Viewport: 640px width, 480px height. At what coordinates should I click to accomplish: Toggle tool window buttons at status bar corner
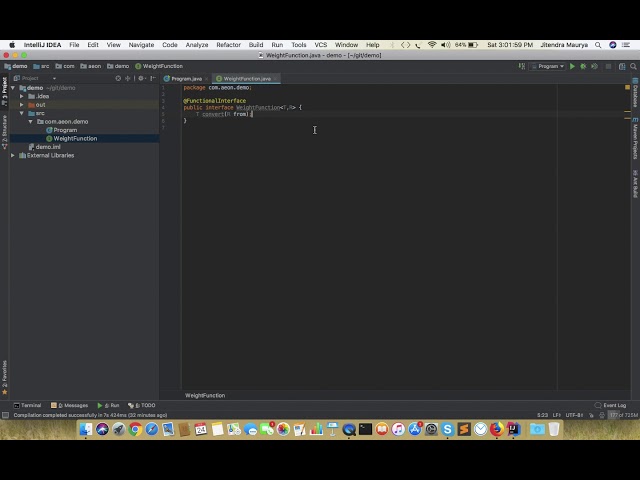pos(5,415)
